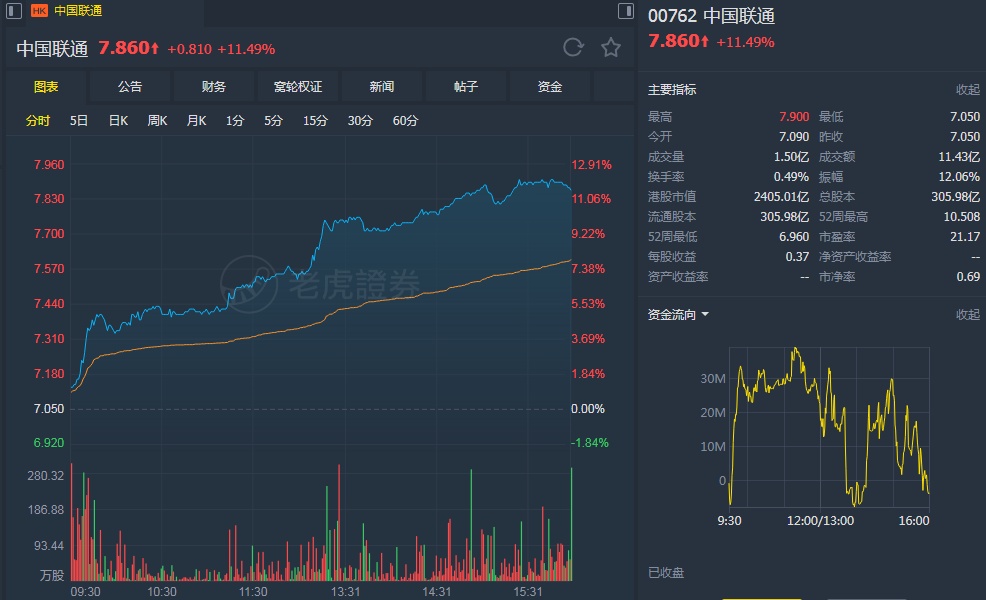Click the 最高 value 7.900
986x600 pixels.
tap(794, 117)
